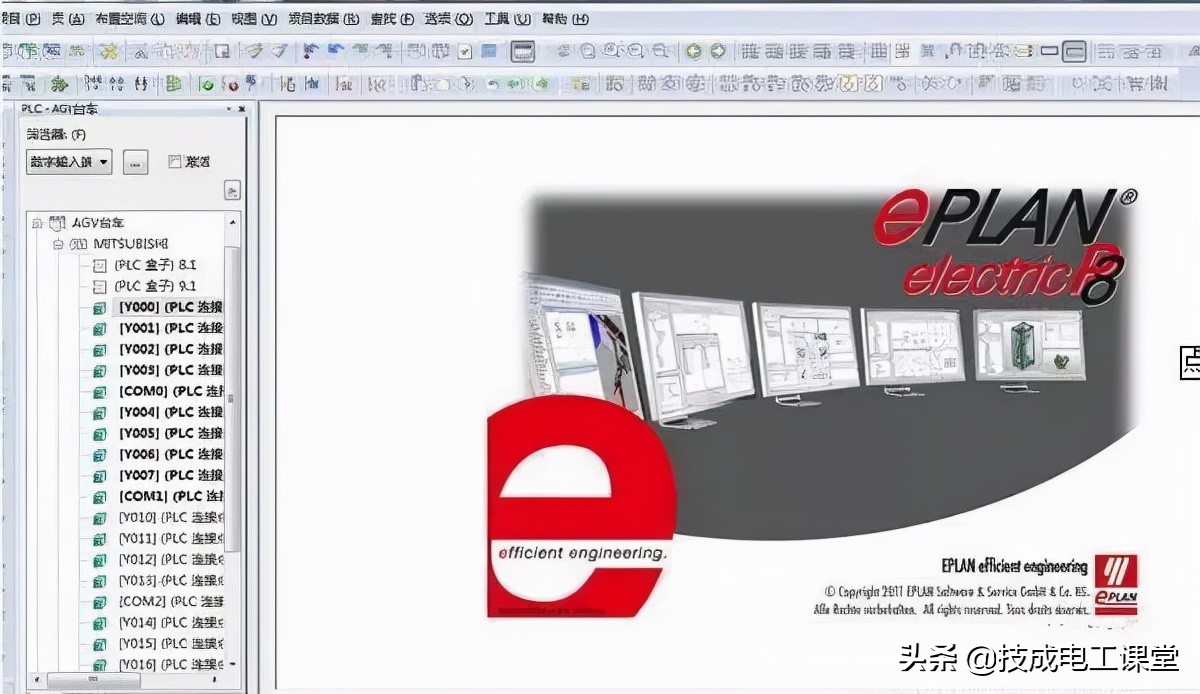Click the window-frame toolbar icon
The height and width of the screenshot is (694, 1200).
coord(523,52)
